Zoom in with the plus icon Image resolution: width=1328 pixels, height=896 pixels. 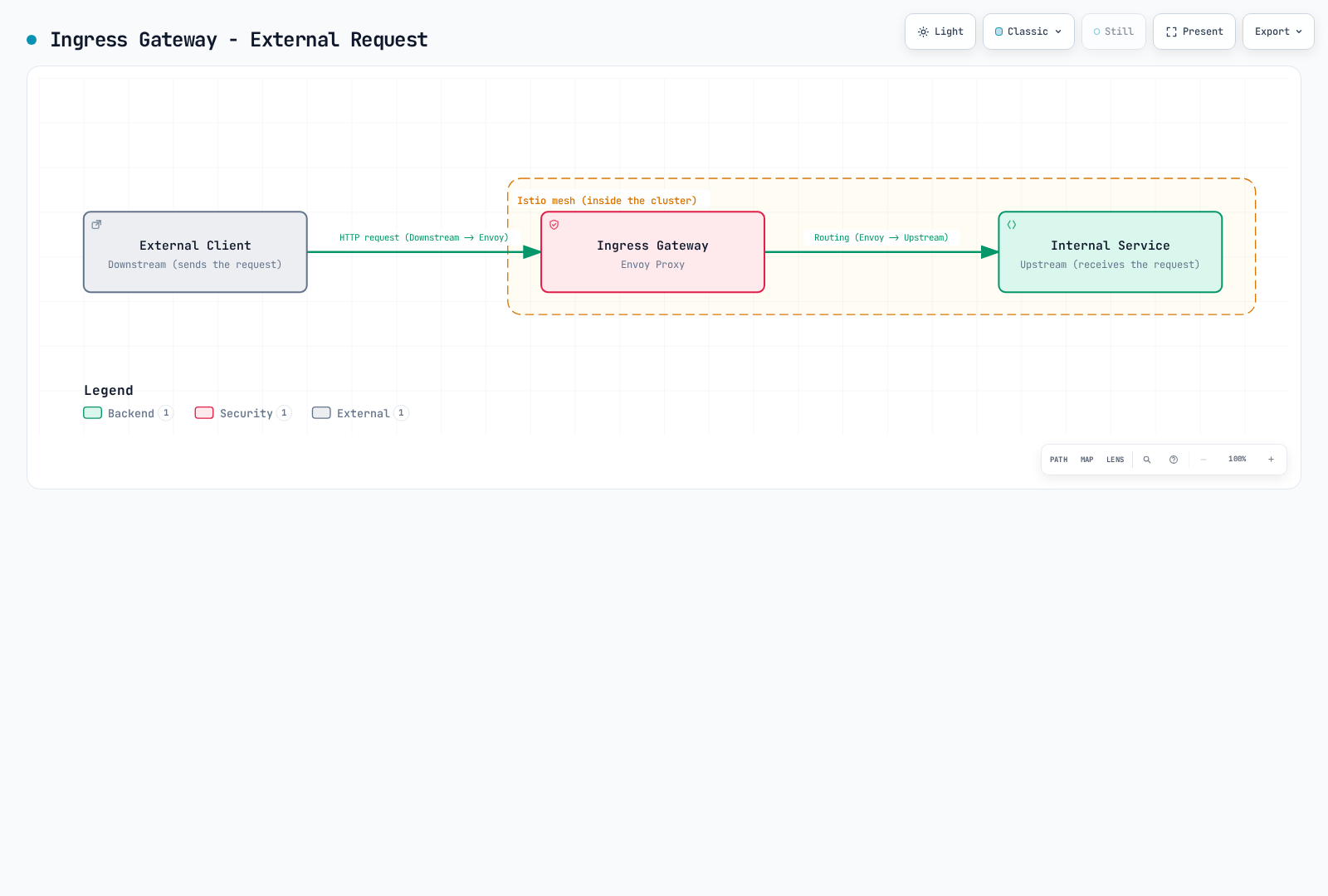point(1271,460)
